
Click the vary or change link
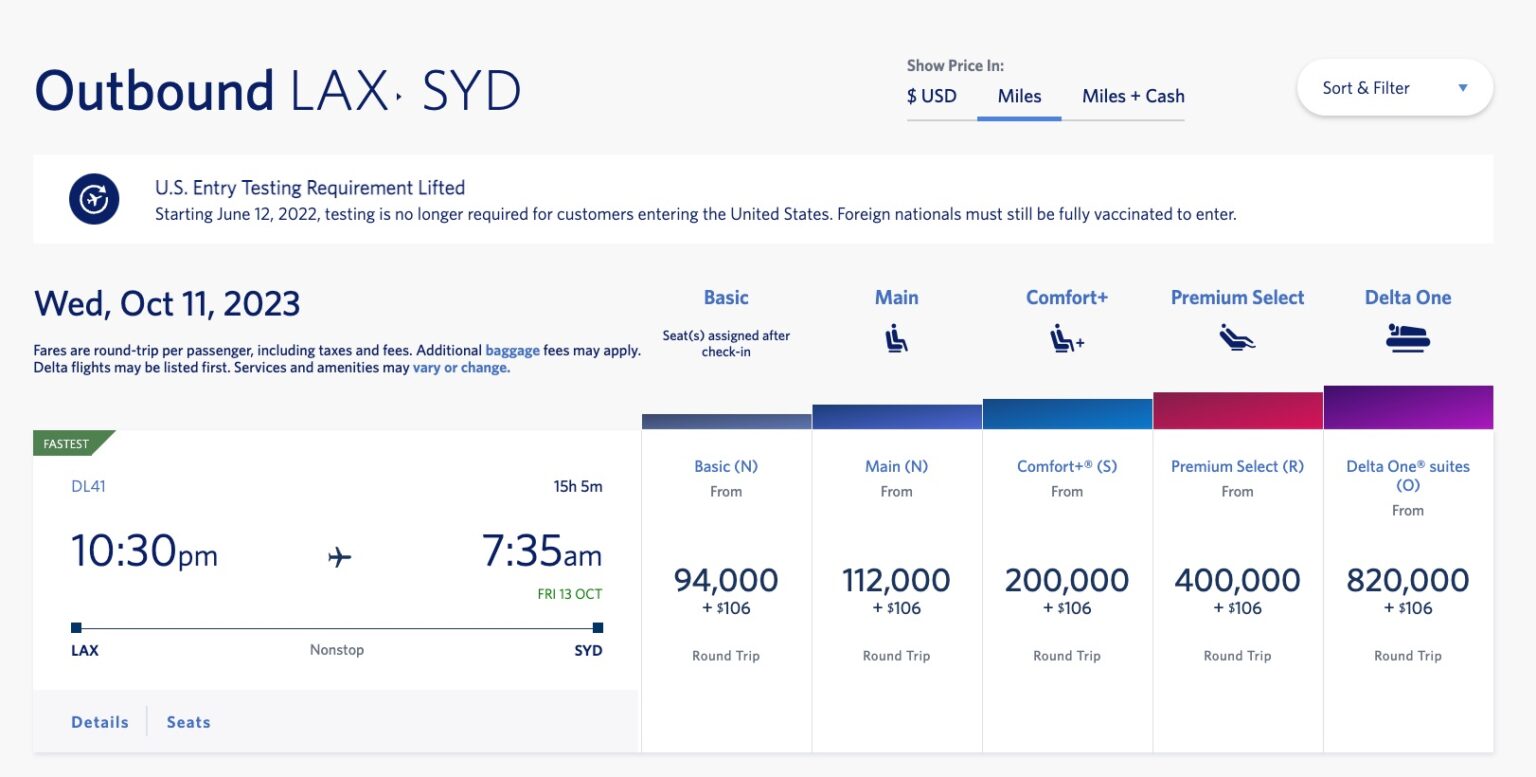(459, 367)
